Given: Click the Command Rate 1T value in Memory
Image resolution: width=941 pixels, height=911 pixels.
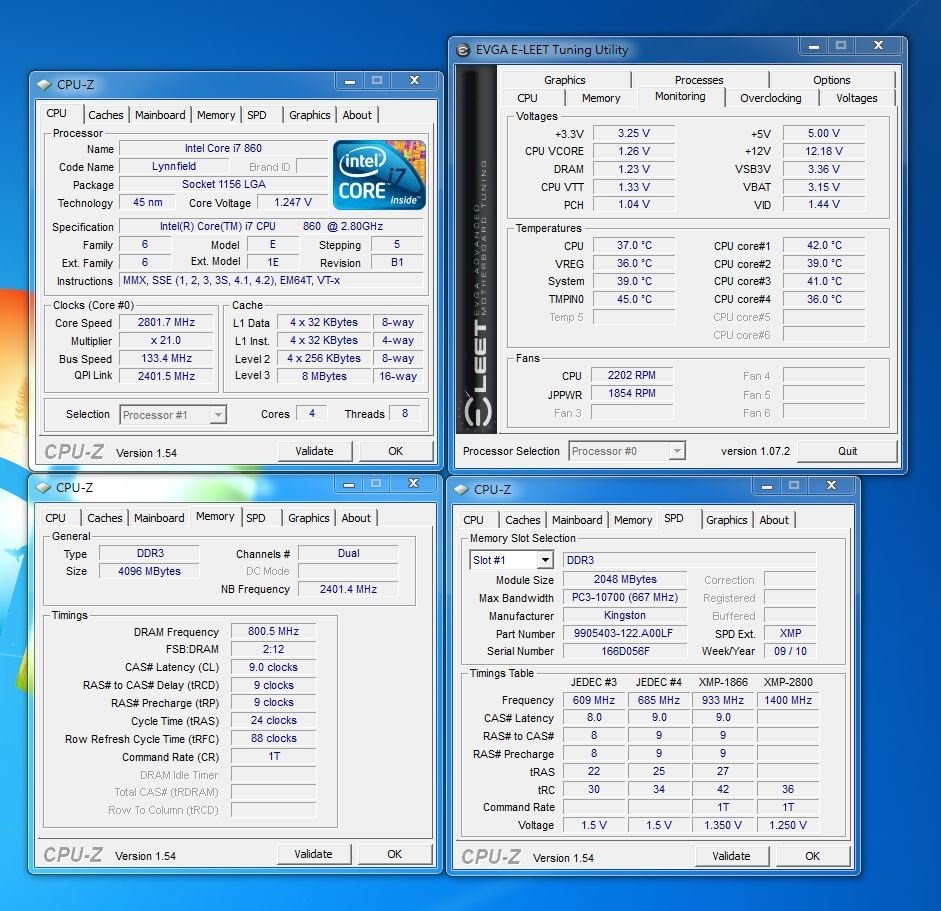Looking at the screenshot, I should pyautogui.click(x=274, y=756).
